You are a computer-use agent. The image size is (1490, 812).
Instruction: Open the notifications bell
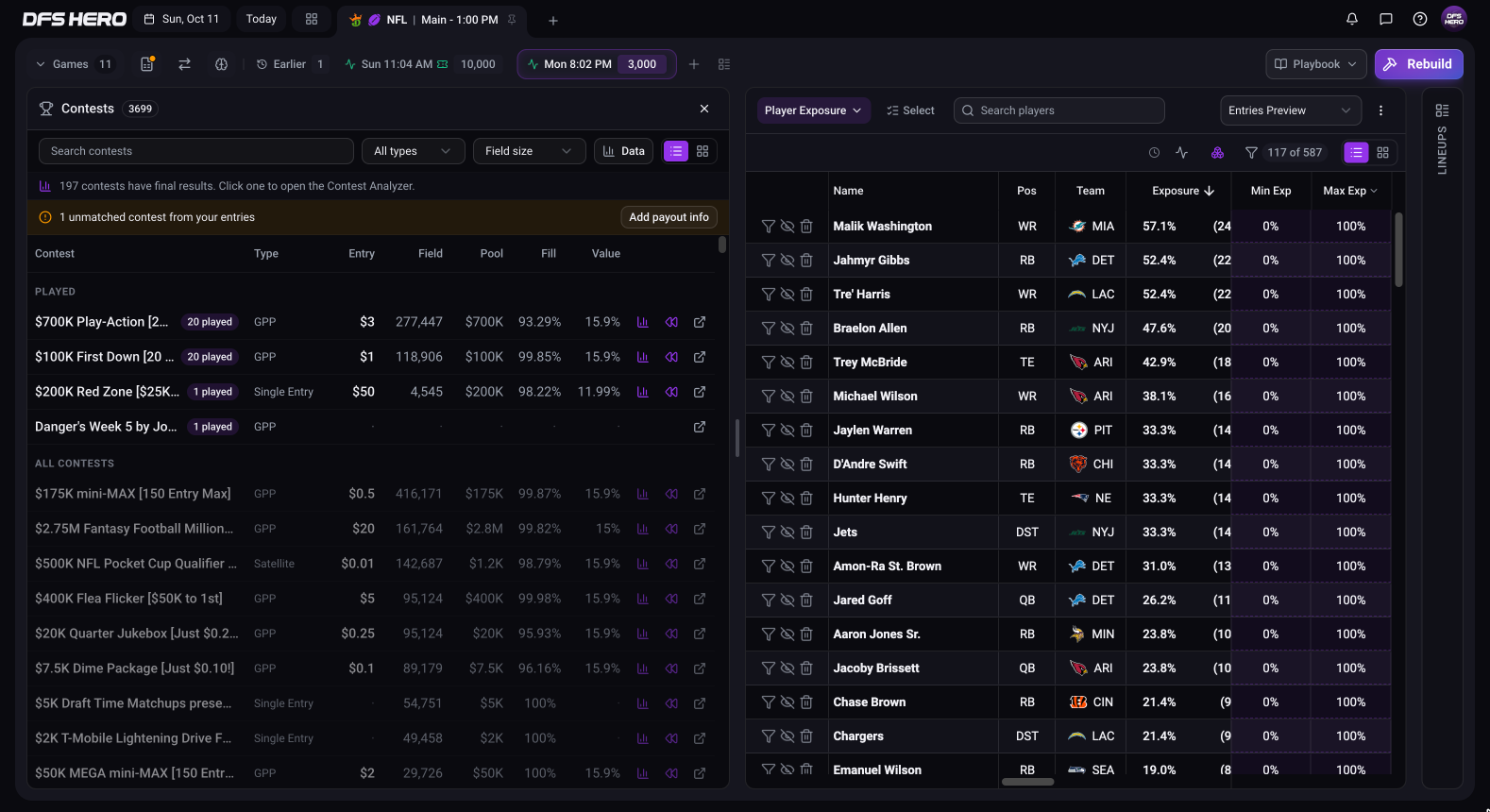(x=1352, y=19)
